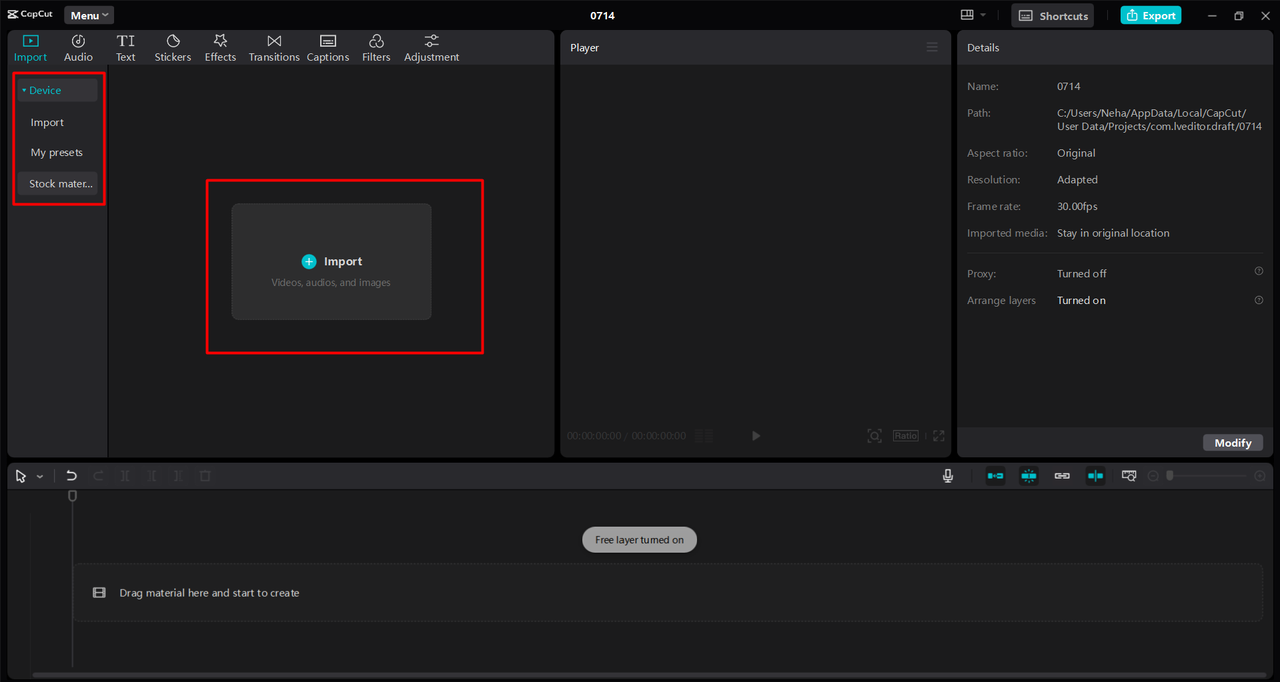Start voice recording with microphone
The image size is (1280, 682).
[x=948, y=476]
